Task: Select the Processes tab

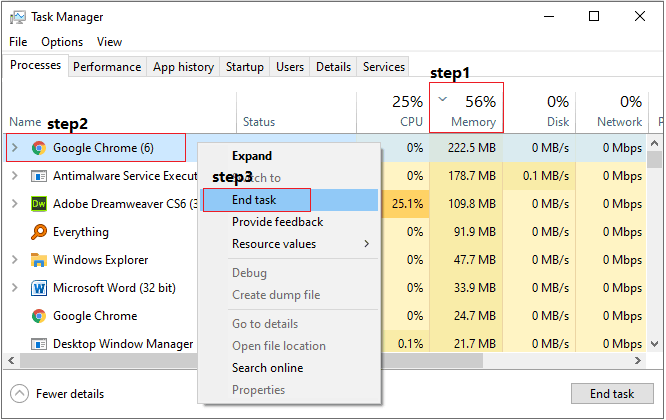Action: tap(36, 65)
